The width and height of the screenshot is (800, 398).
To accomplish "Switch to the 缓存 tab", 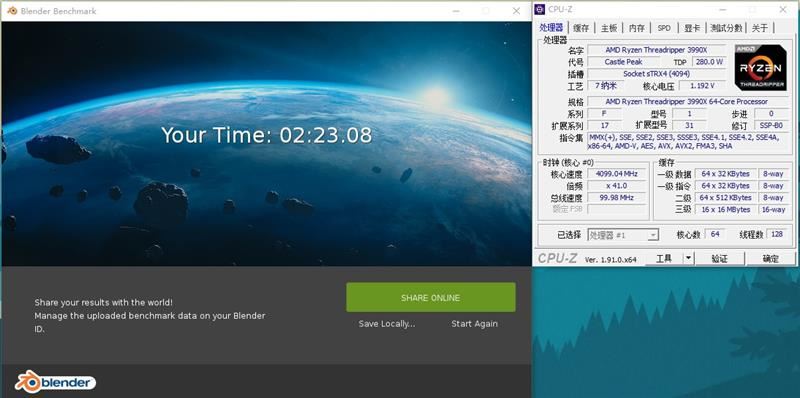I will (581, 28).
